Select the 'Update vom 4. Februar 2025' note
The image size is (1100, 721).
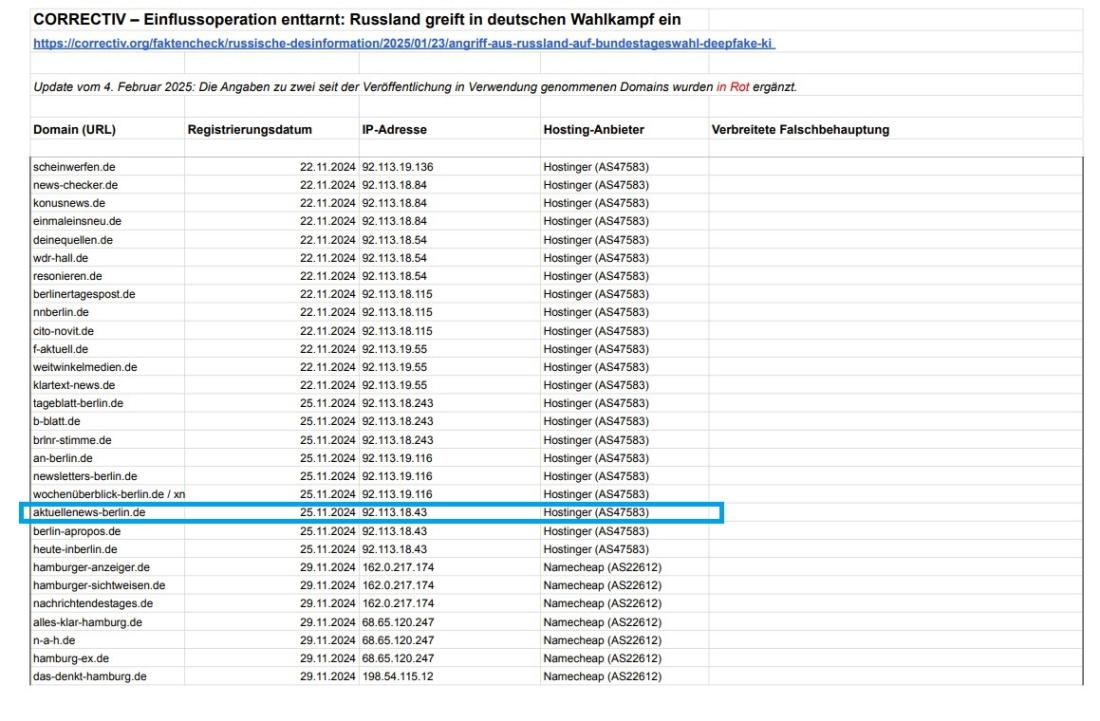415,87
